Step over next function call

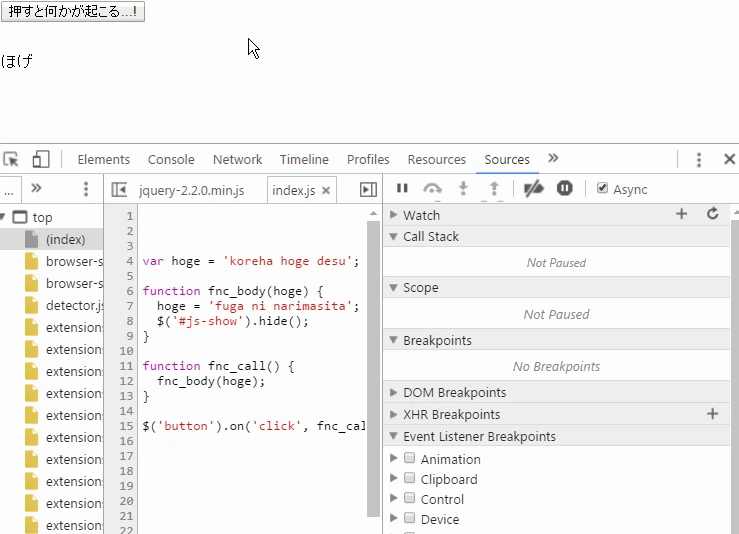point(433,189)
